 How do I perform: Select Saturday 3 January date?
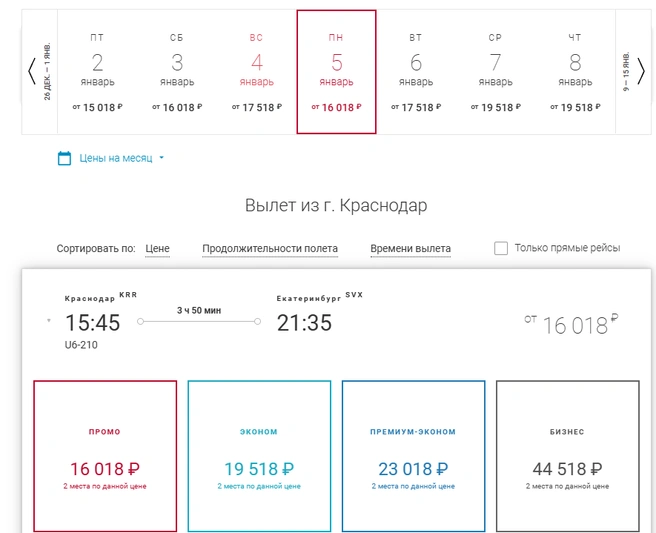point(177,72)
